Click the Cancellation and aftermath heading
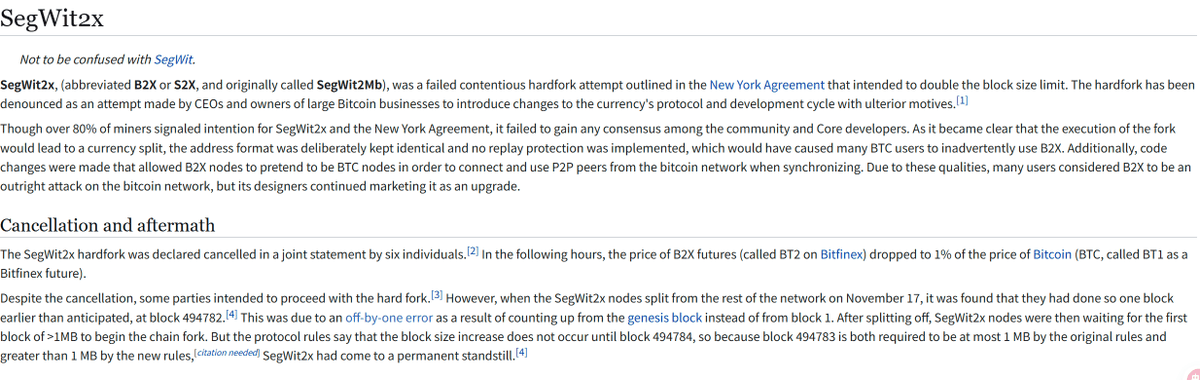 pyautogui.click(x=108, y=224)
